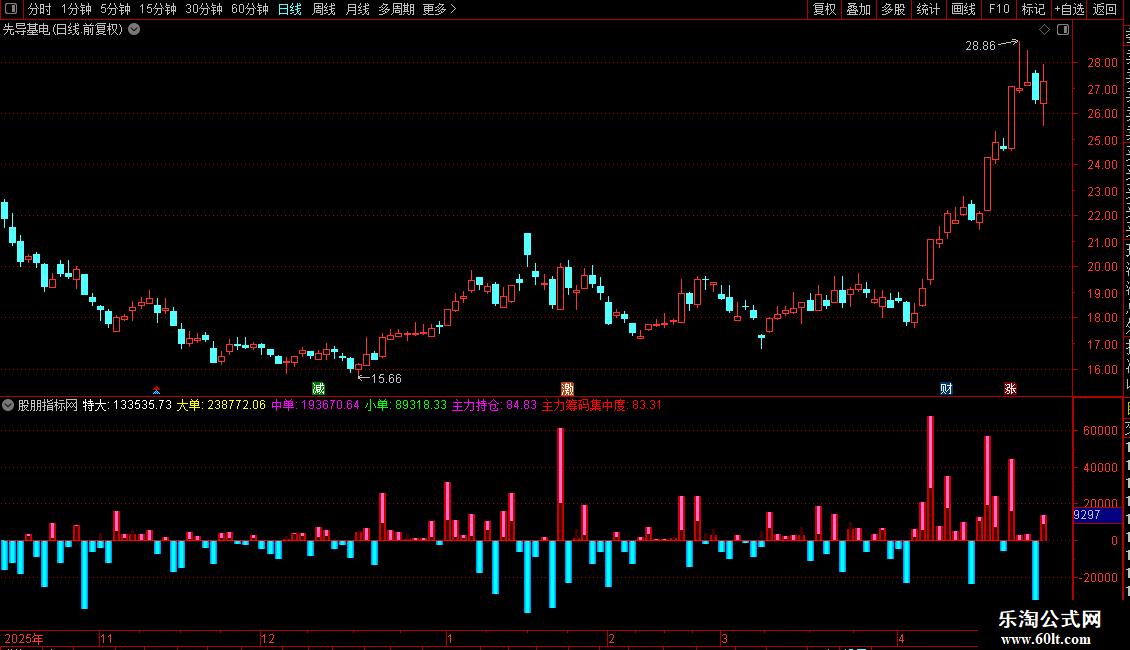The height and width of the screenshot is (650, 1130).
Task: Switch to 1分钟 chart period
Action: coord(76,9)
